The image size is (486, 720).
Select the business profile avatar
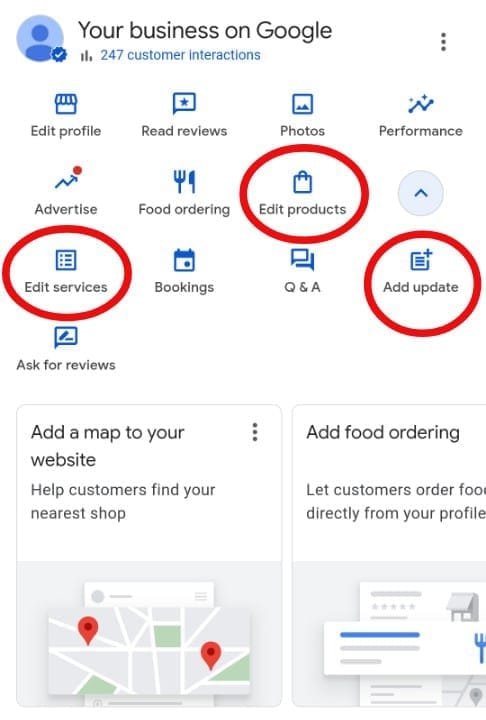[x=40, y=38]
